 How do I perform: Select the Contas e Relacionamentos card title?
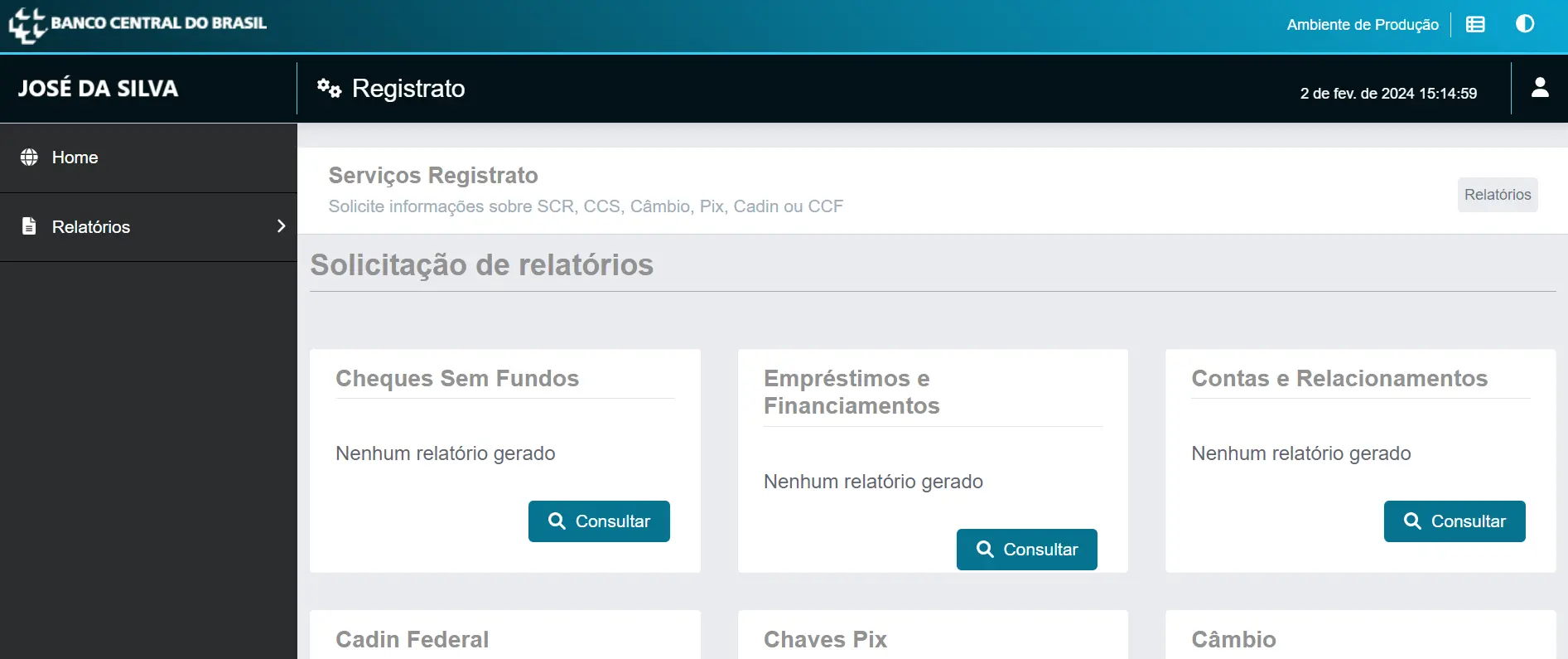click(x=1339, y=379)
